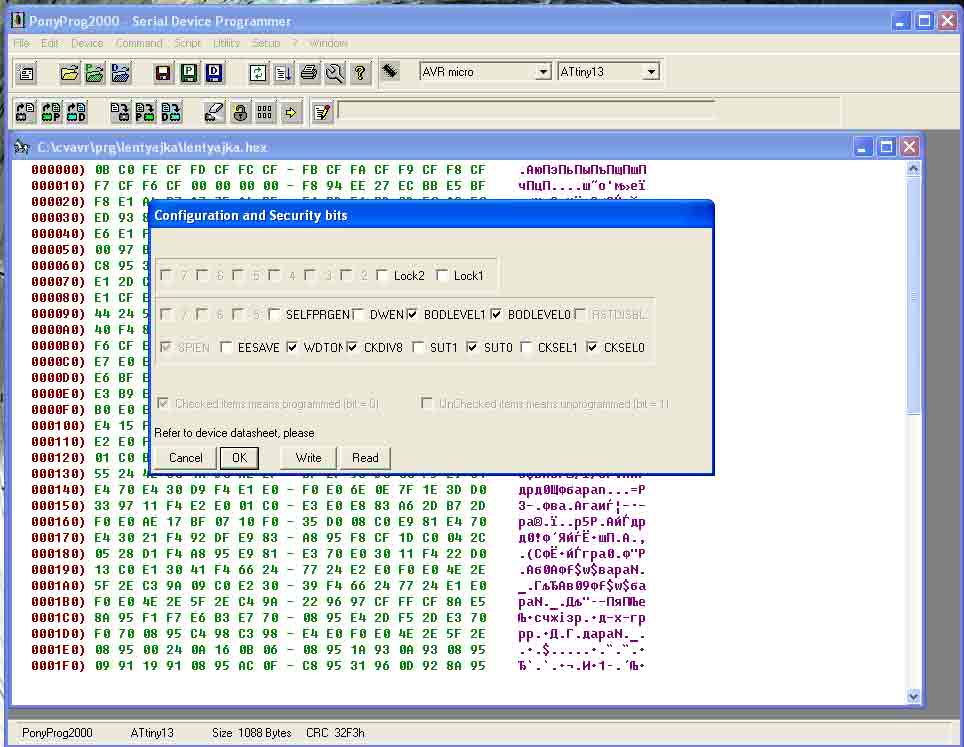The width and height of the screenshot is (964, 747).
Task: Click the padlock Security bits icon
Action: [x=239, y=112]
